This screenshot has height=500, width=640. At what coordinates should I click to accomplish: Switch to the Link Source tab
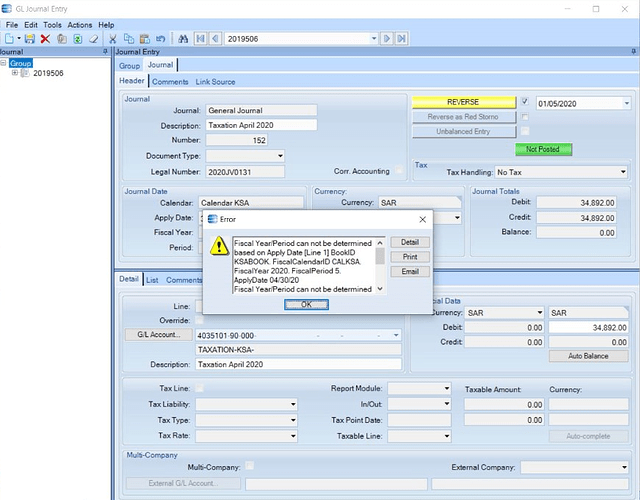click(x=215, y=82)
